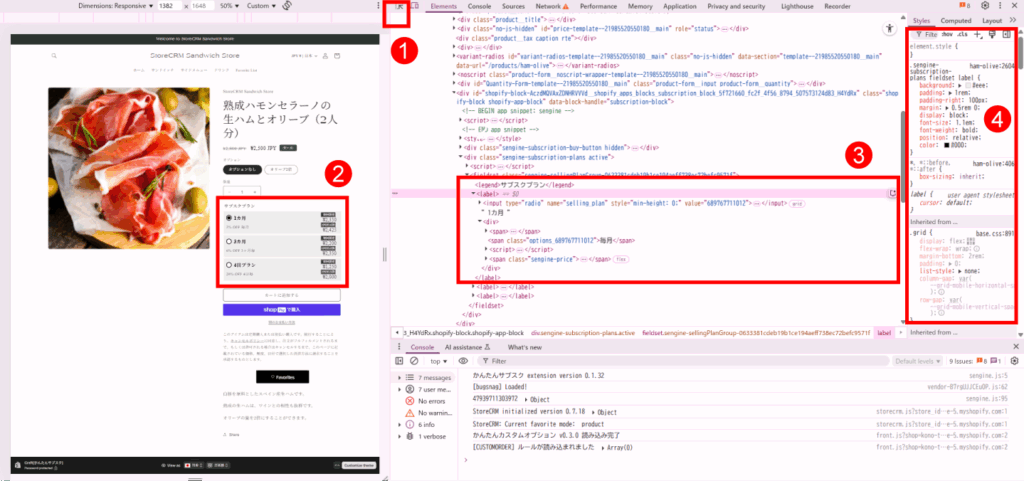Screen dimensions: 1024x481
Task: Click the #000 color swatch
Action: click(946, 145)
